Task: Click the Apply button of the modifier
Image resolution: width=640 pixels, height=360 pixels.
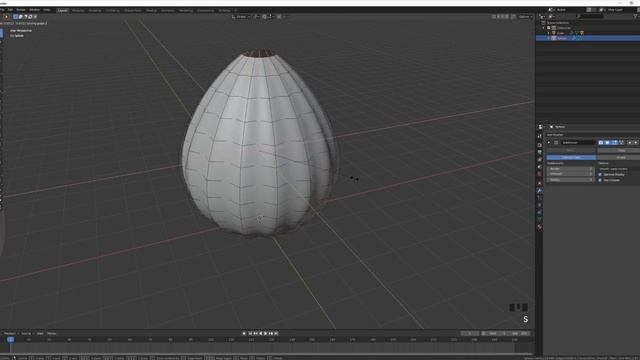Action: 571,150
